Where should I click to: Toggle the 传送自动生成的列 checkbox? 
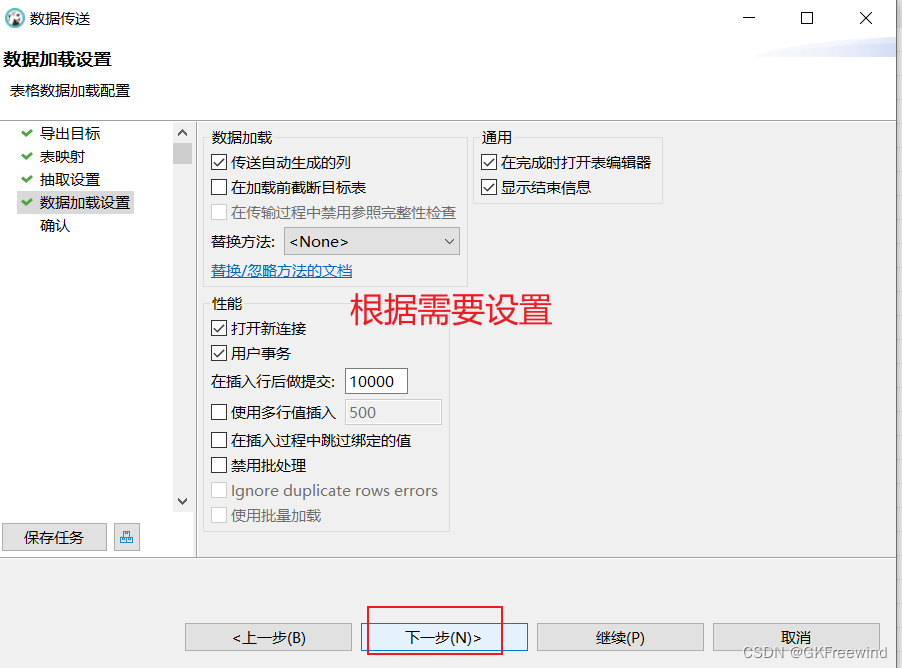tap(220, 162)
